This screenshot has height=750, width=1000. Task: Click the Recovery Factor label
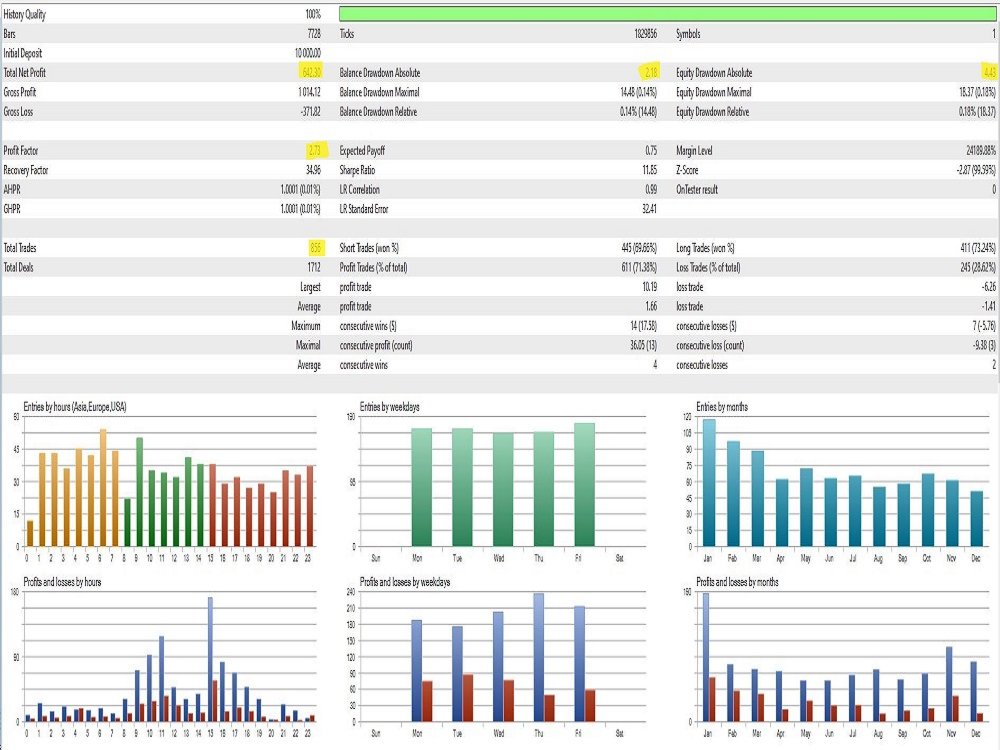26,170
